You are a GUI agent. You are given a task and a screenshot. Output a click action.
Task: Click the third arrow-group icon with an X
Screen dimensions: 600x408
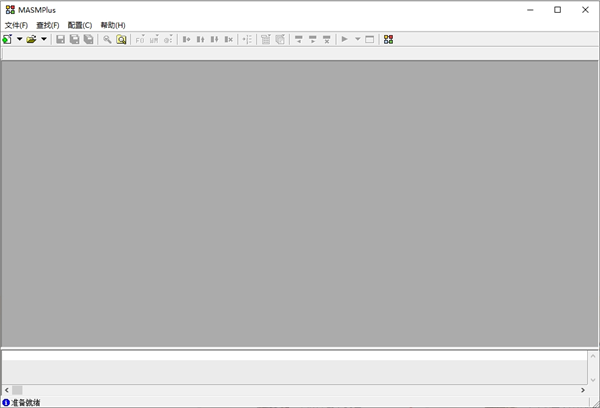[x=326, y=39]
